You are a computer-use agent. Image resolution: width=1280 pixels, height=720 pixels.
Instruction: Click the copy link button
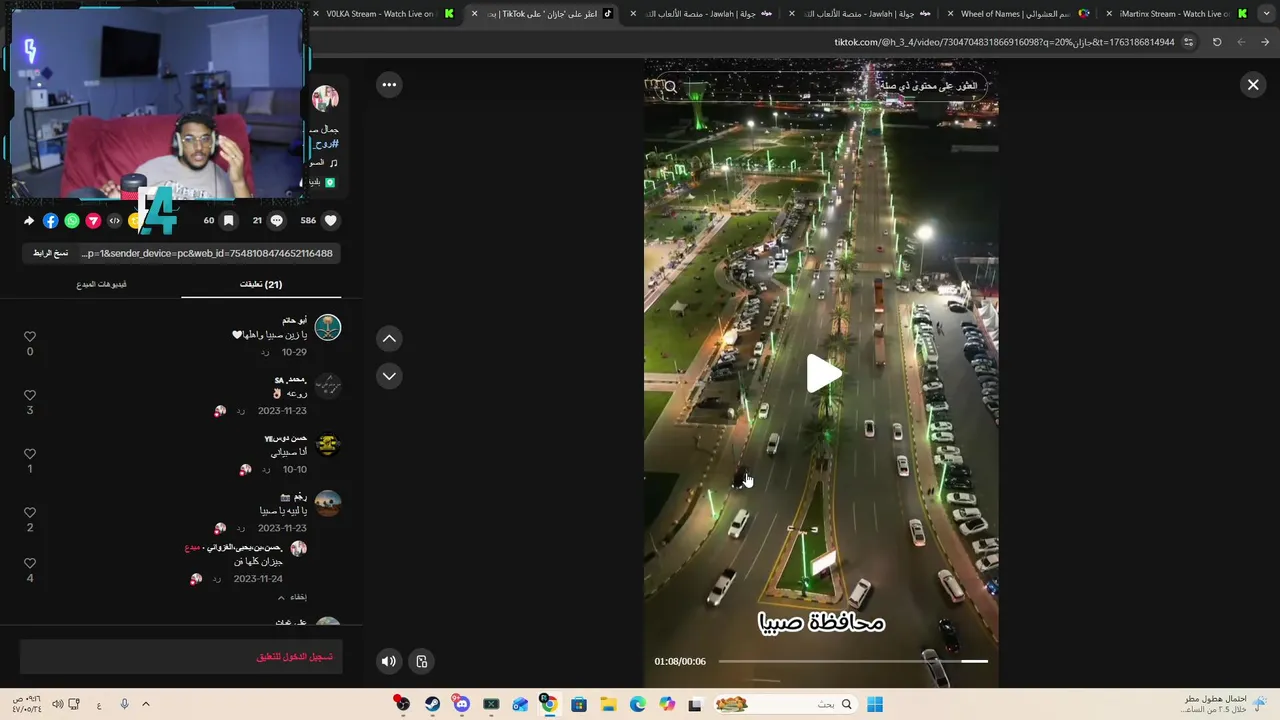pyautogui.click(x=50, y=253)
